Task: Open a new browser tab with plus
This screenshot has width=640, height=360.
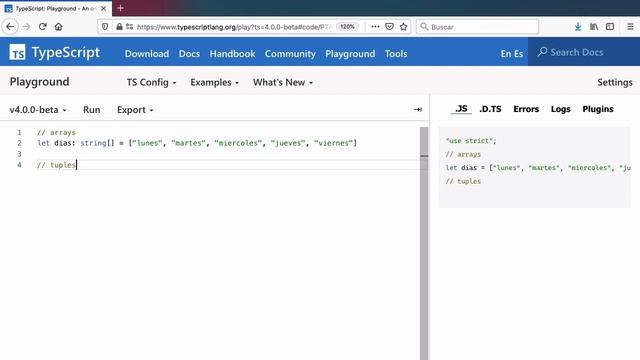Action: [120, 8]
